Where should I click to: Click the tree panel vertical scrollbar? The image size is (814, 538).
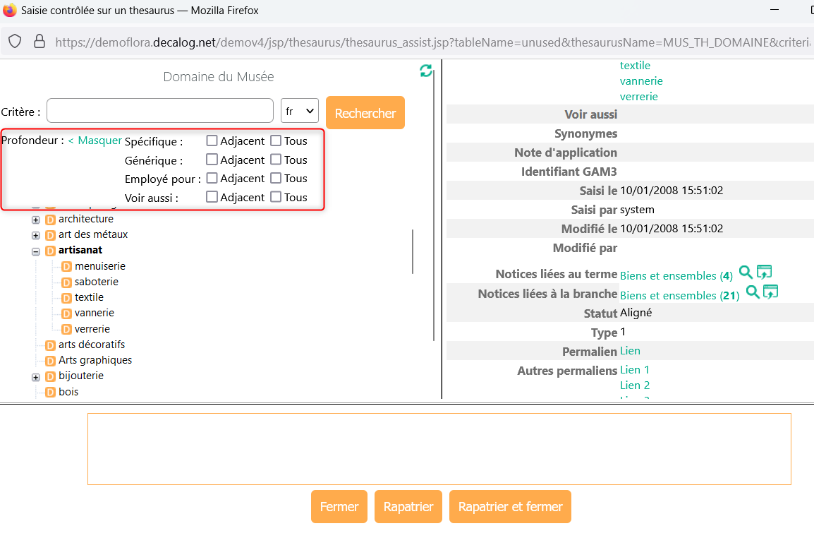tap(413, 250)
